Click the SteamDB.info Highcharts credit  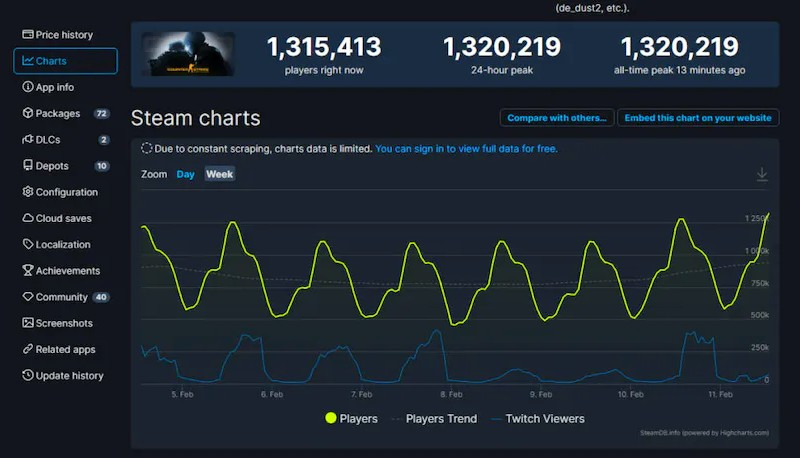click(705, 433)
